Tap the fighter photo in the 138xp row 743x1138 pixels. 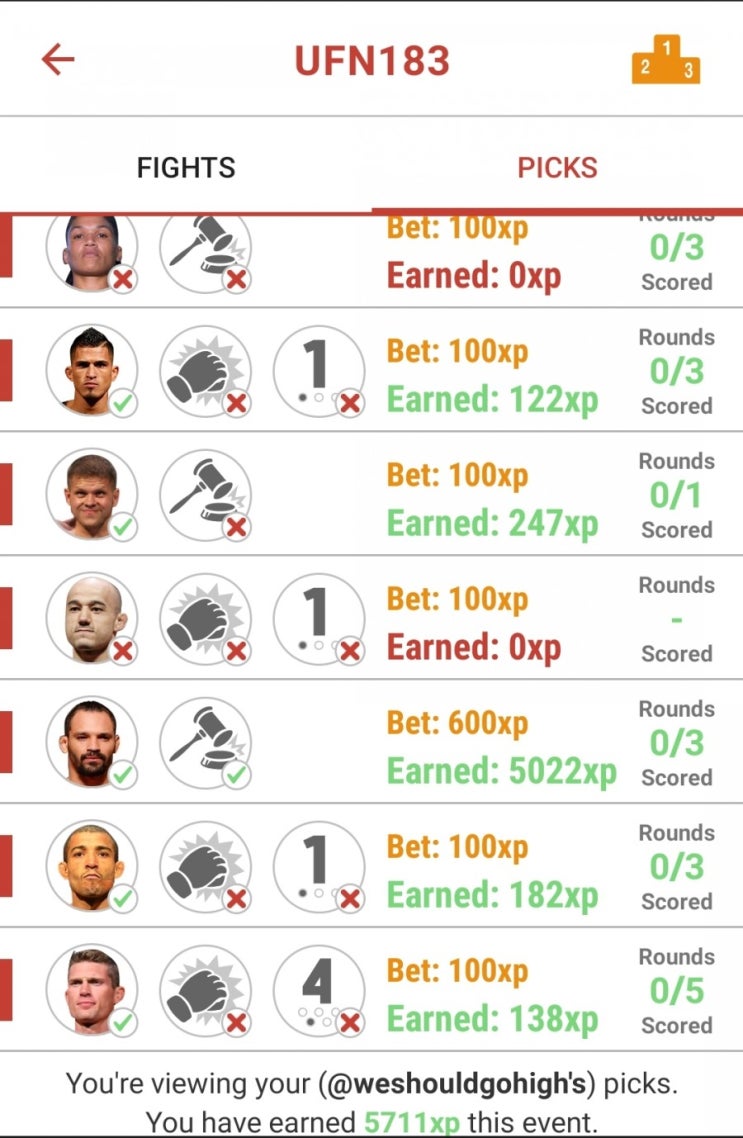pos(91,991)
